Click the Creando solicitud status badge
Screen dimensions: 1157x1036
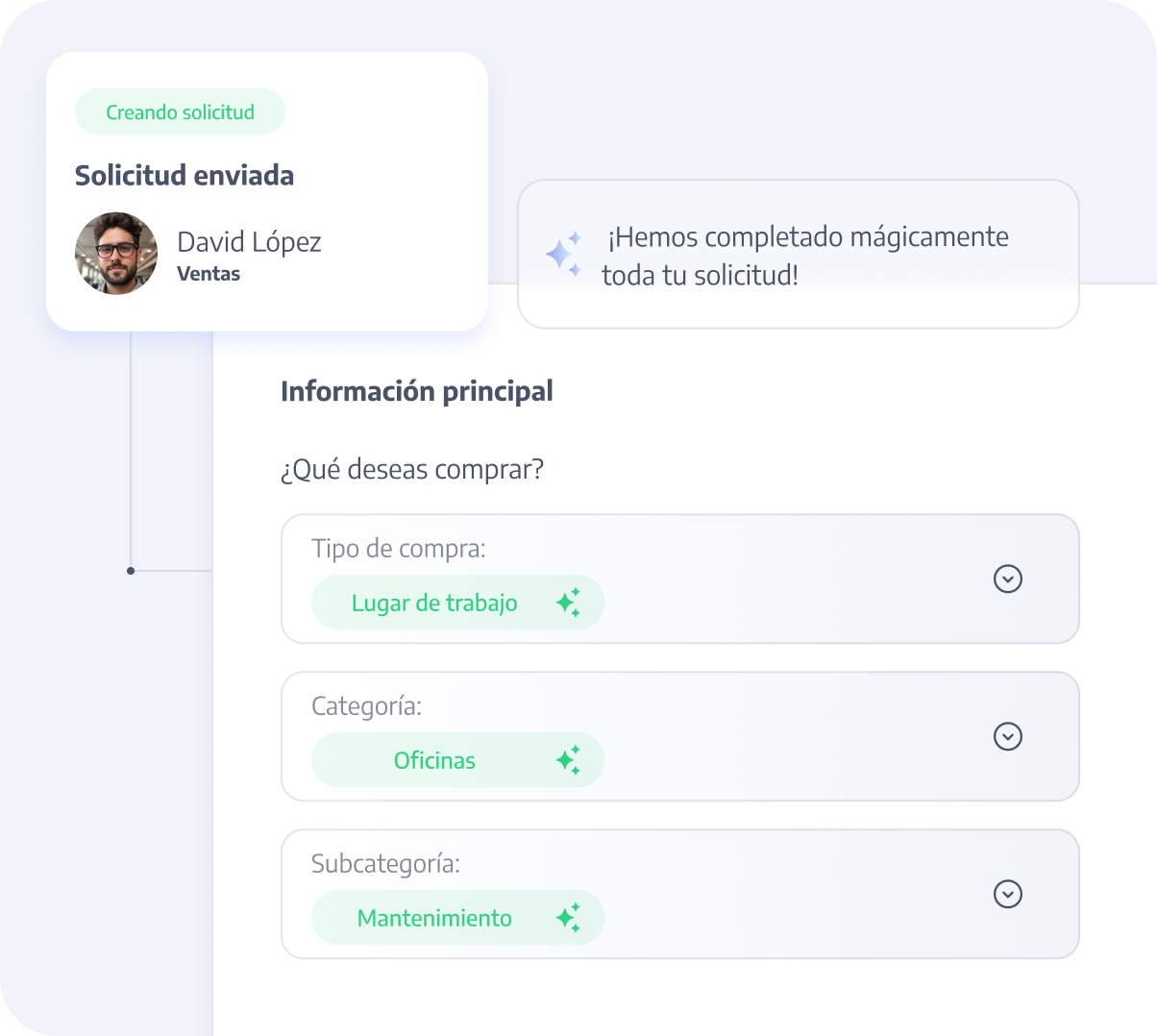[x=181, y=112]
